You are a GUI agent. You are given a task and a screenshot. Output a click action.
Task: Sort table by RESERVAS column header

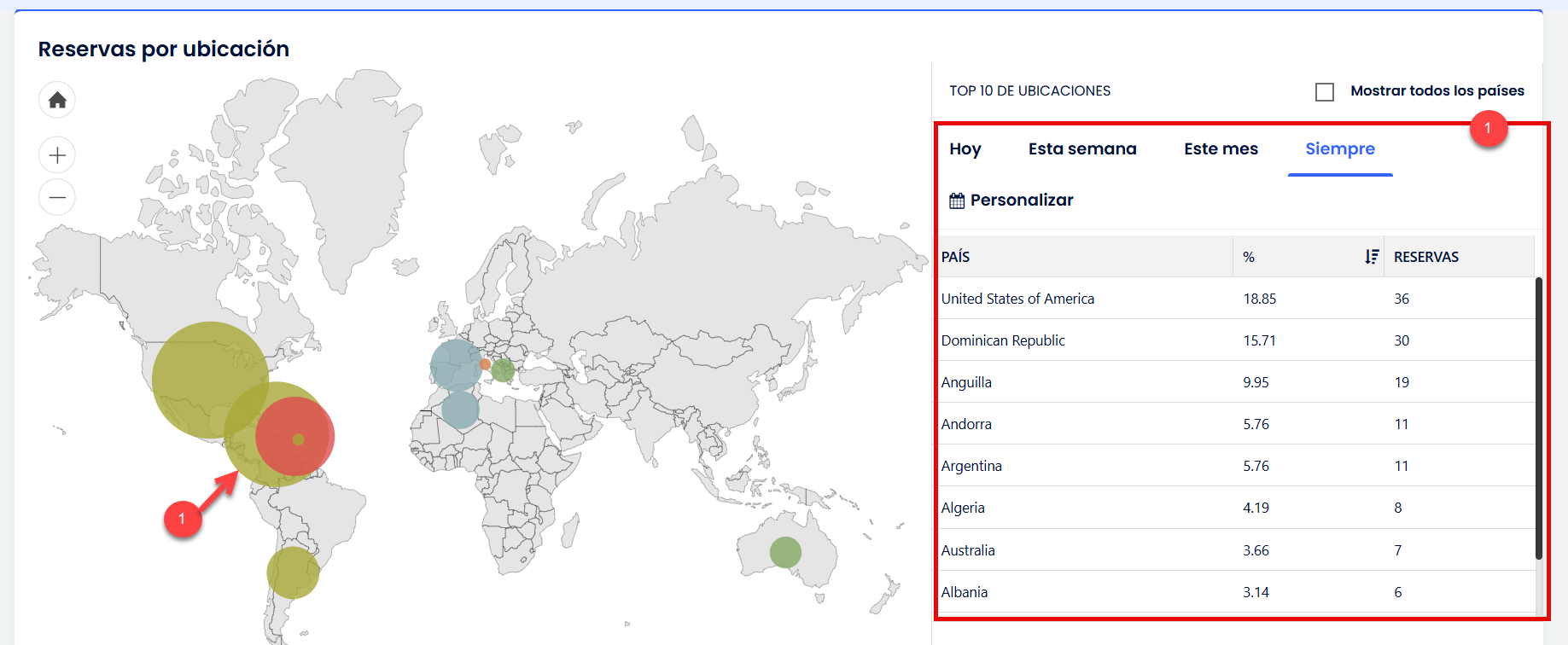click(1426, 257)
